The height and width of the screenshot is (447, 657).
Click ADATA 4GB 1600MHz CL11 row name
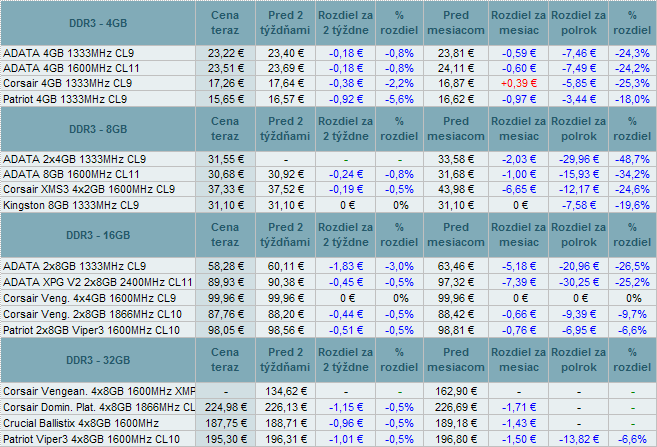tap(71, 68)
